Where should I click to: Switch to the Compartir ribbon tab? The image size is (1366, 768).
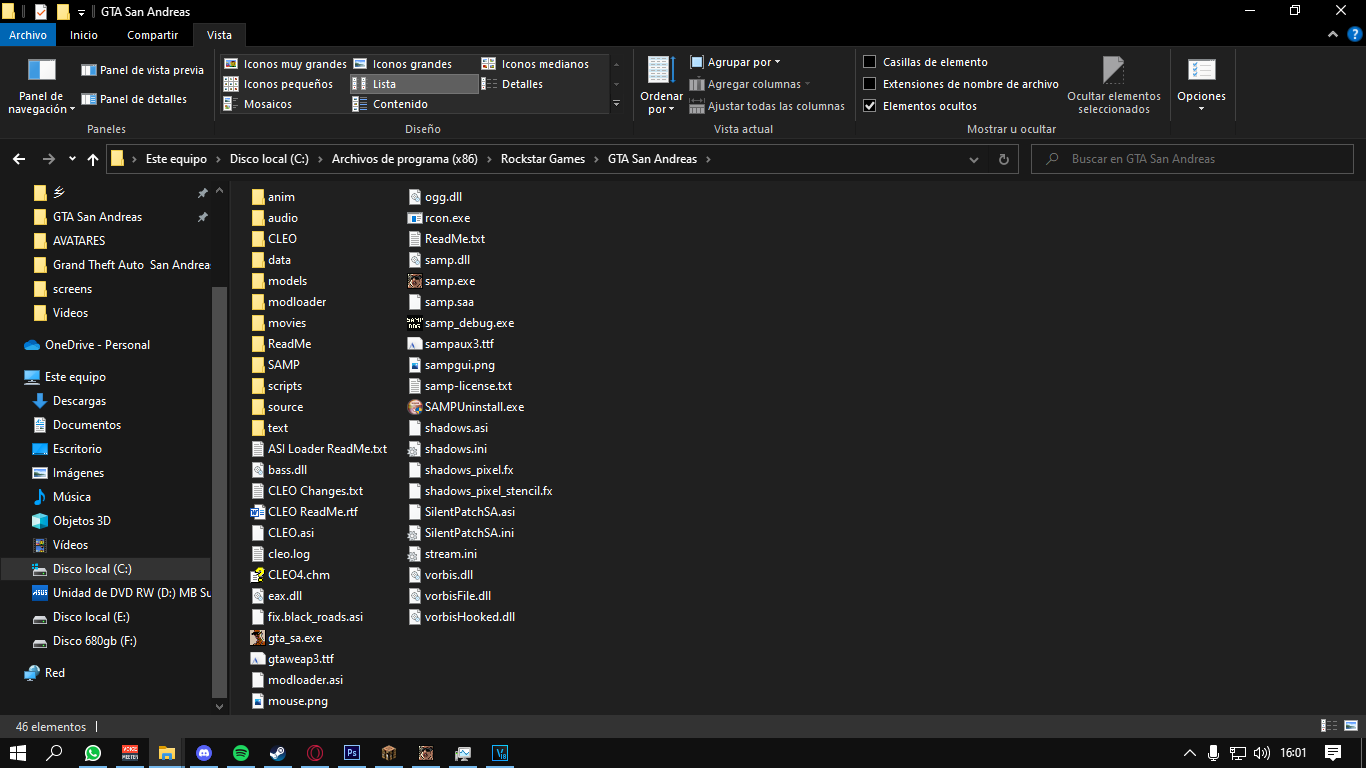click(x=152, y=35)
